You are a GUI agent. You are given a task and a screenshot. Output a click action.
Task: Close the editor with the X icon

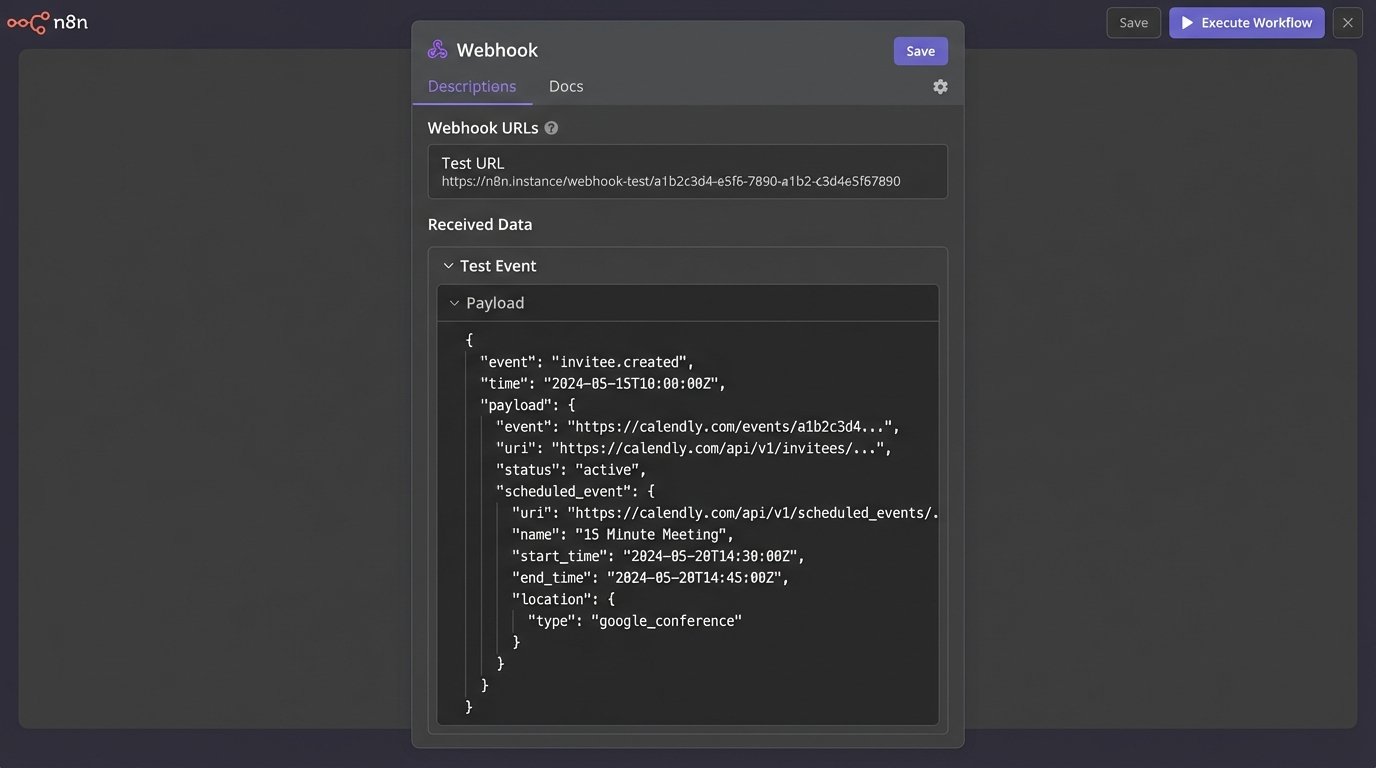(x=1347, y=23)
